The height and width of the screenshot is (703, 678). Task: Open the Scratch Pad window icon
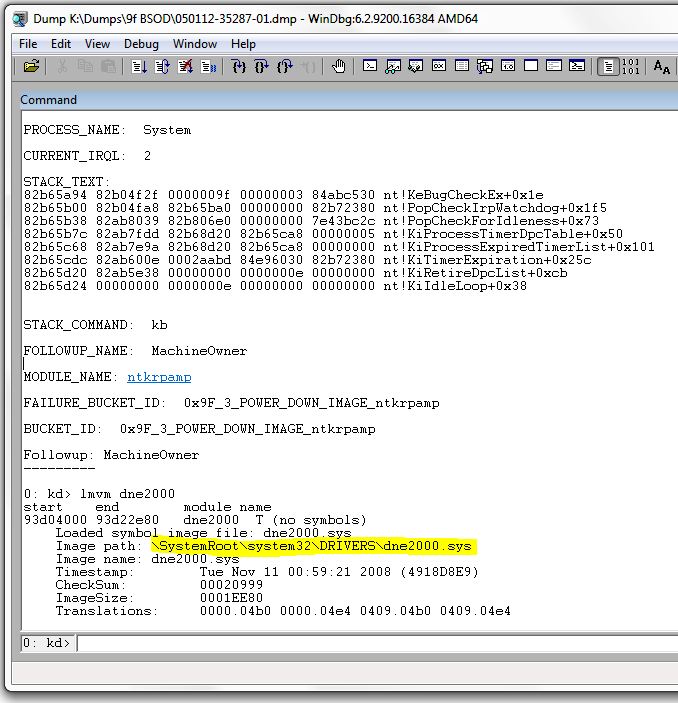pos(531,66)
